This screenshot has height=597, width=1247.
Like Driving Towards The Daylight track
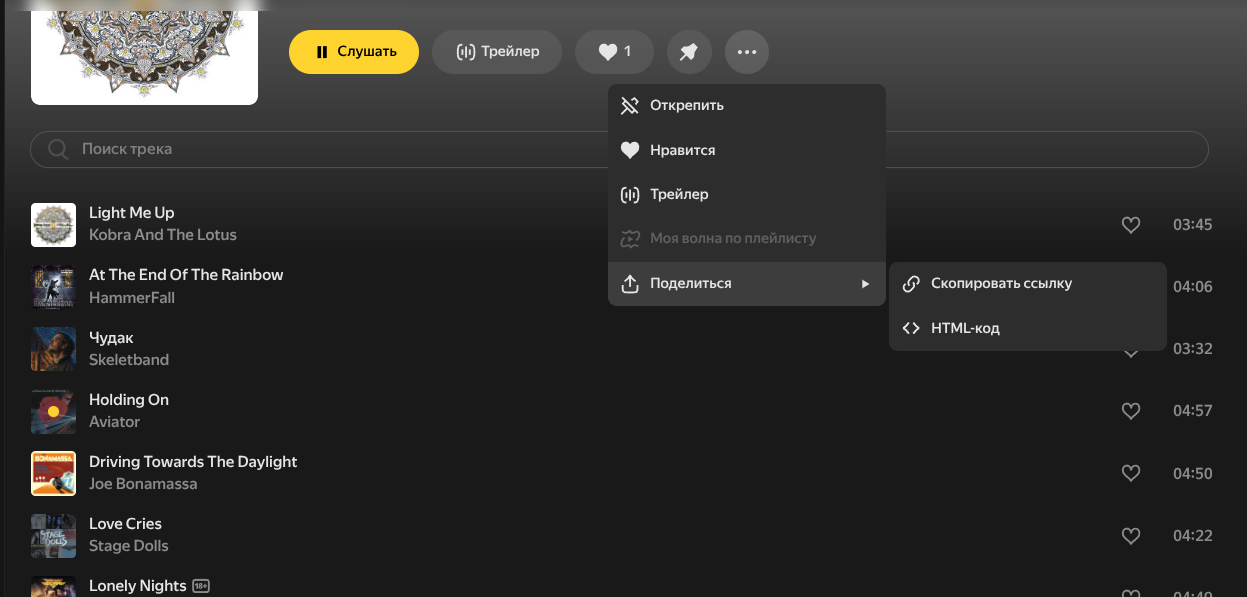(1131, 473)
